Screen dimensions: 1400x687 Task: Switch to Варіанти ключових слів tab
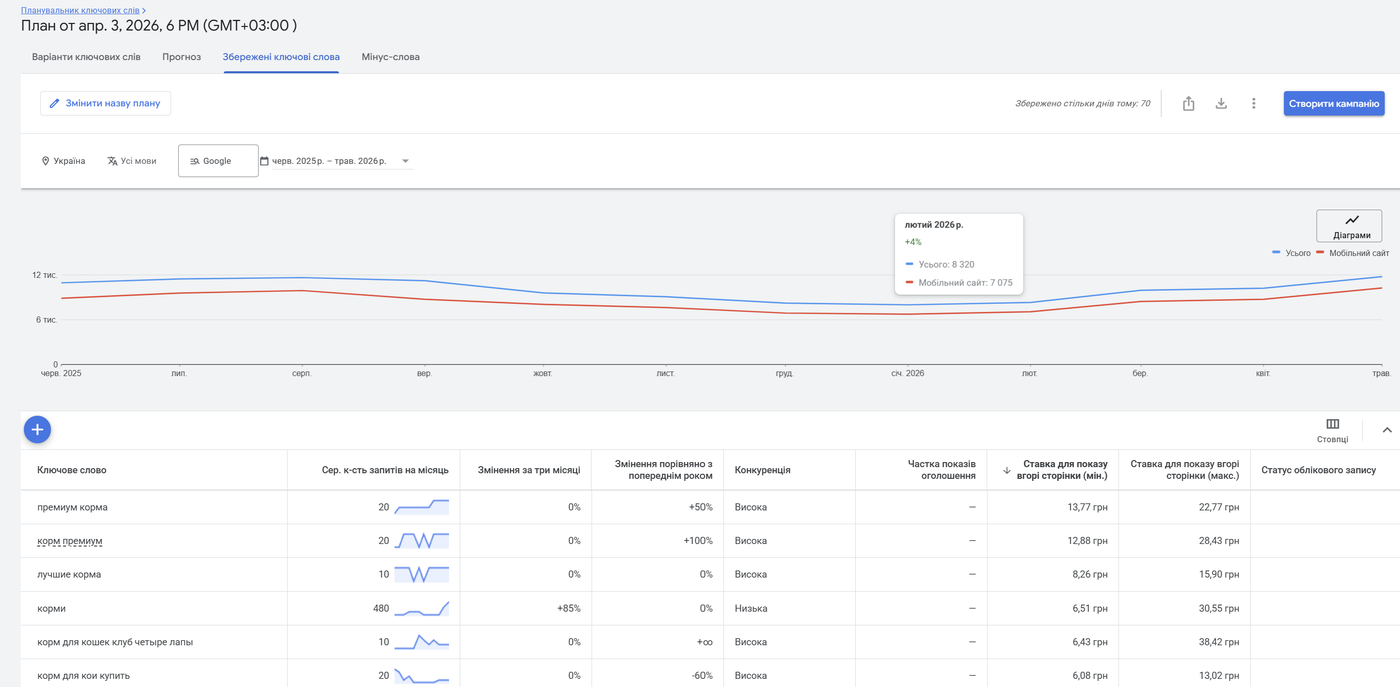86,57
